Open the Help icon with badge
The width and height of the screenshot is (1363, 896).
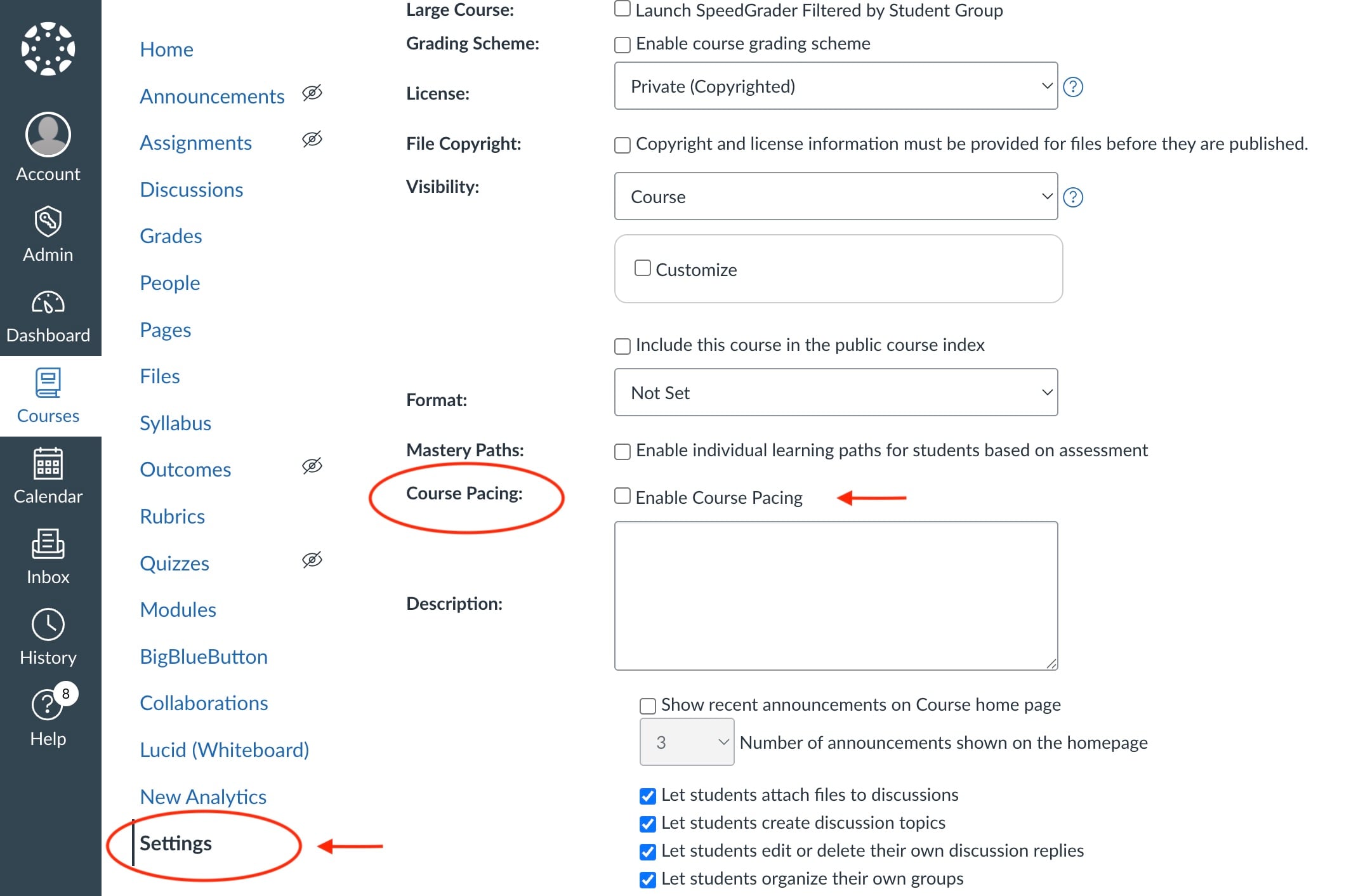coord(48,704)
